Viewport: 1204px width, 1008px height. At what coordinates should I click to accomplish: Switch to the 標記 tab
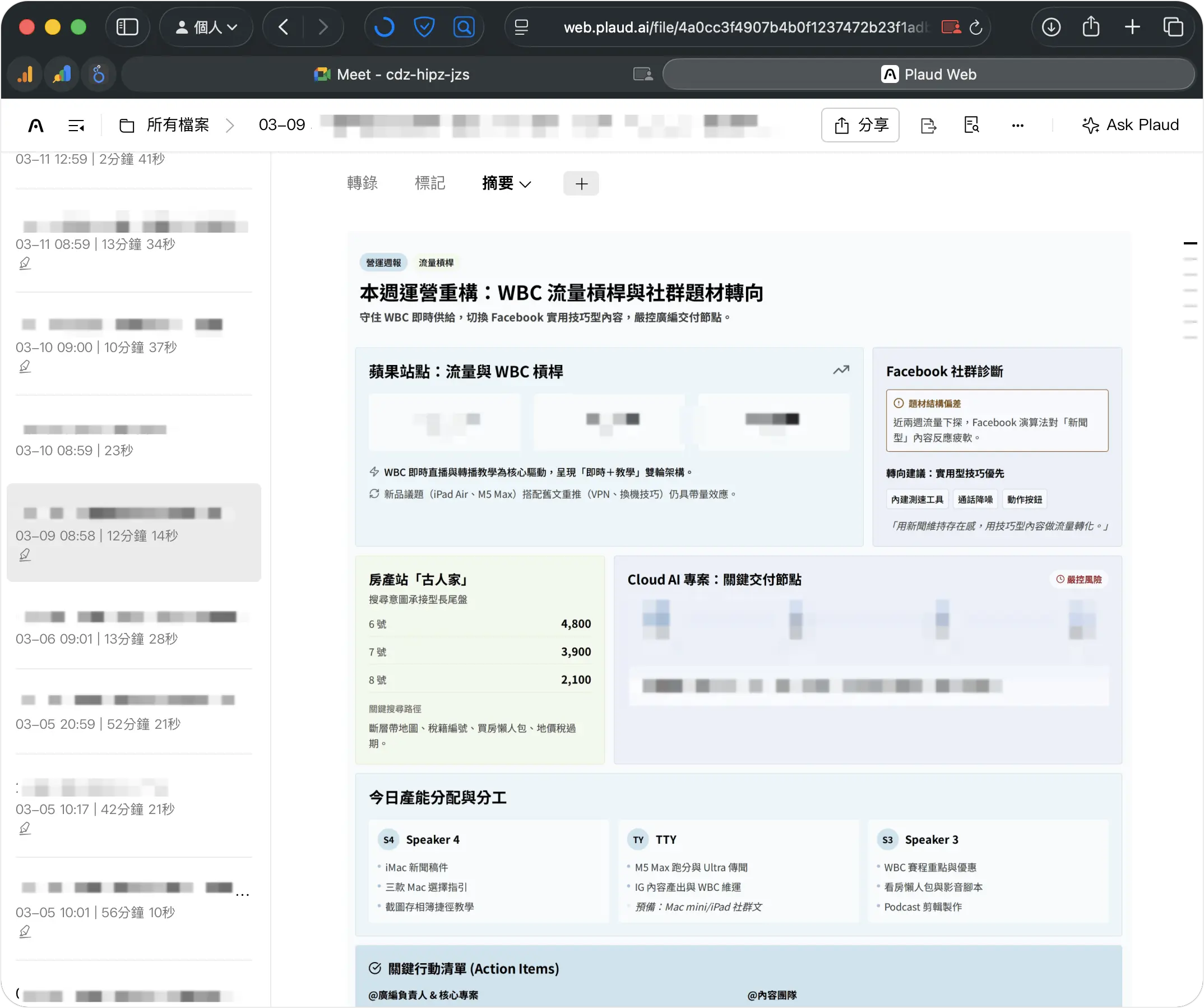pos(430,183)
